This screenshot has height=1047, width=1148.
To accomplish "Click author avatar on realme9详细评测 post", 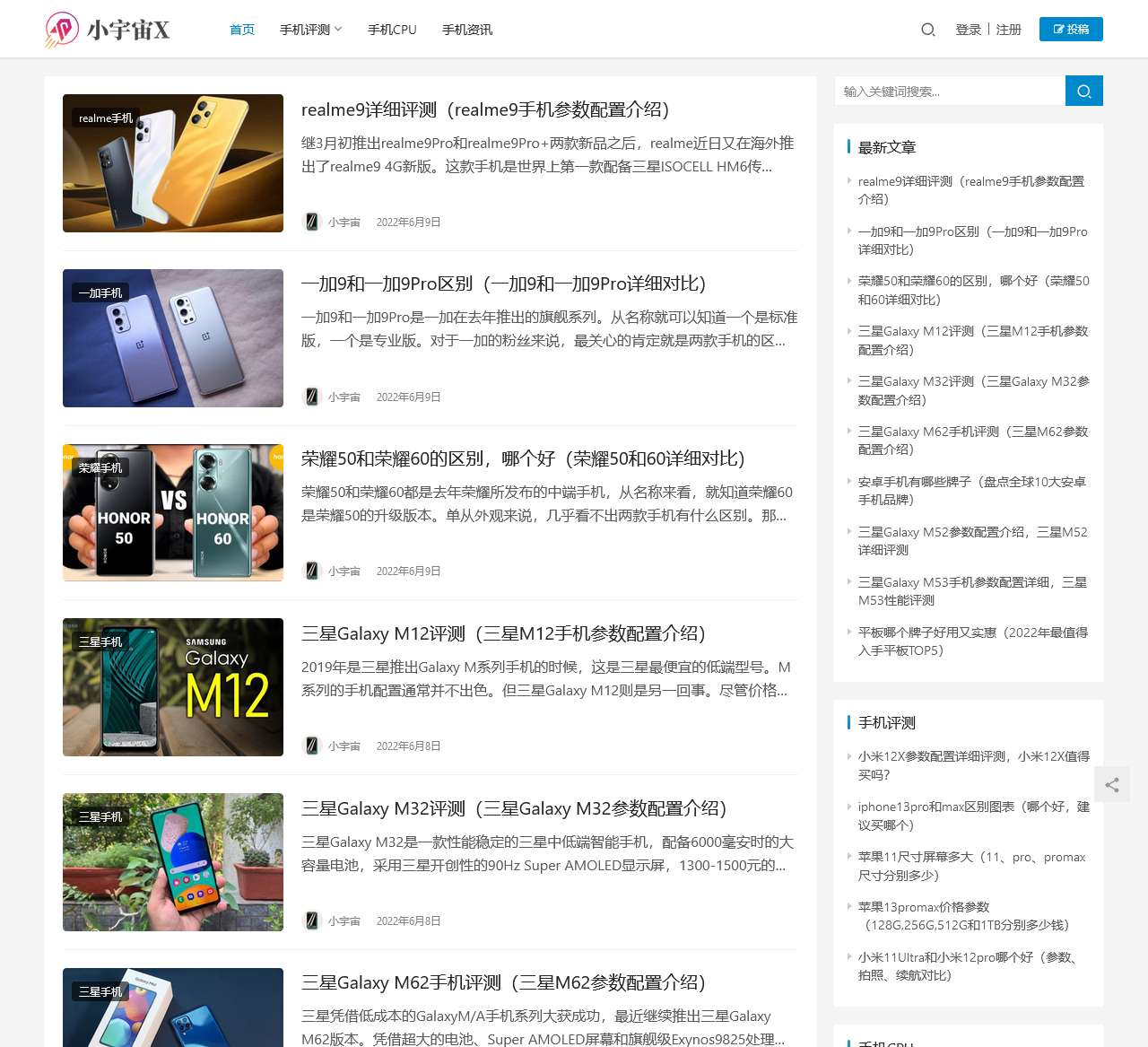I will click(312, 222).
